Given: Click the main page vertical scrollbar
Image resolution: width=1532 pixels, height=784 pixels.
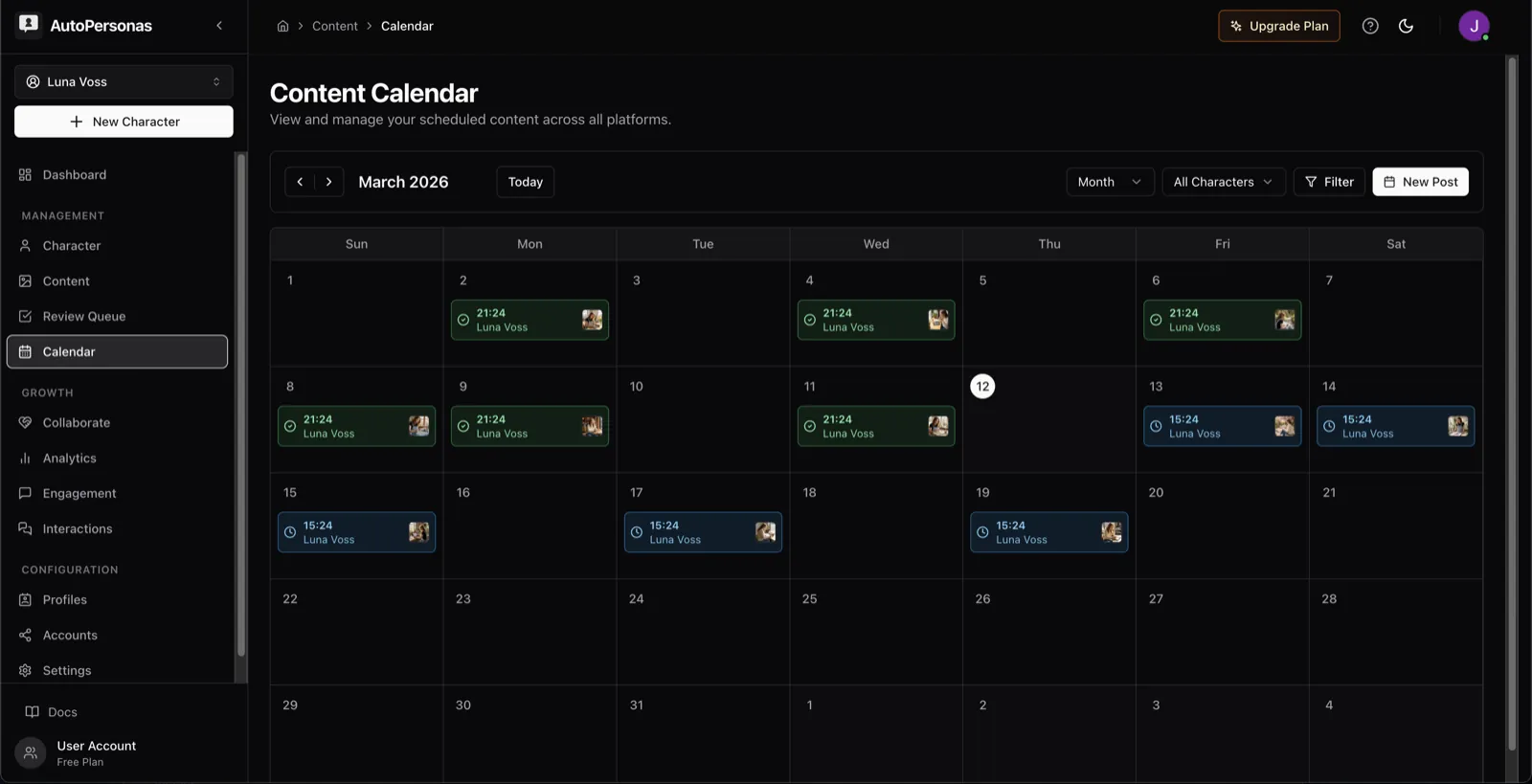Looking at the screenshot, I should click(1513, 402).
